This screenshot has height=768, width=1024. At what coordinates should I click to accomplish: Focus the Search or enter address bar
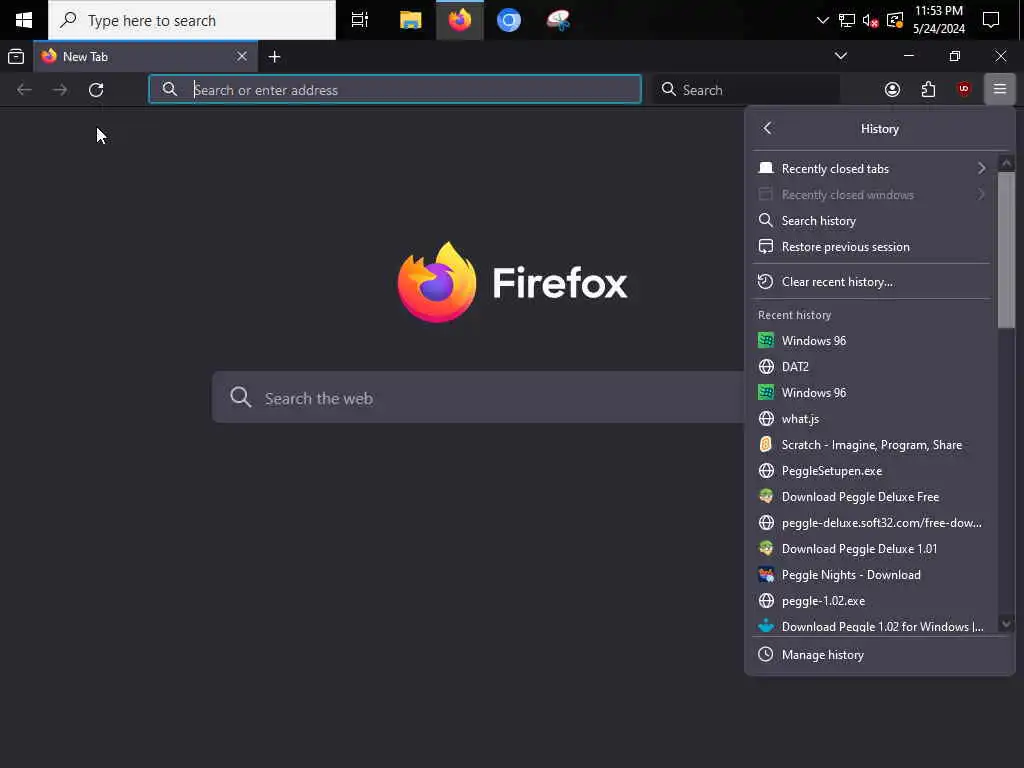(x=395, y=89)
